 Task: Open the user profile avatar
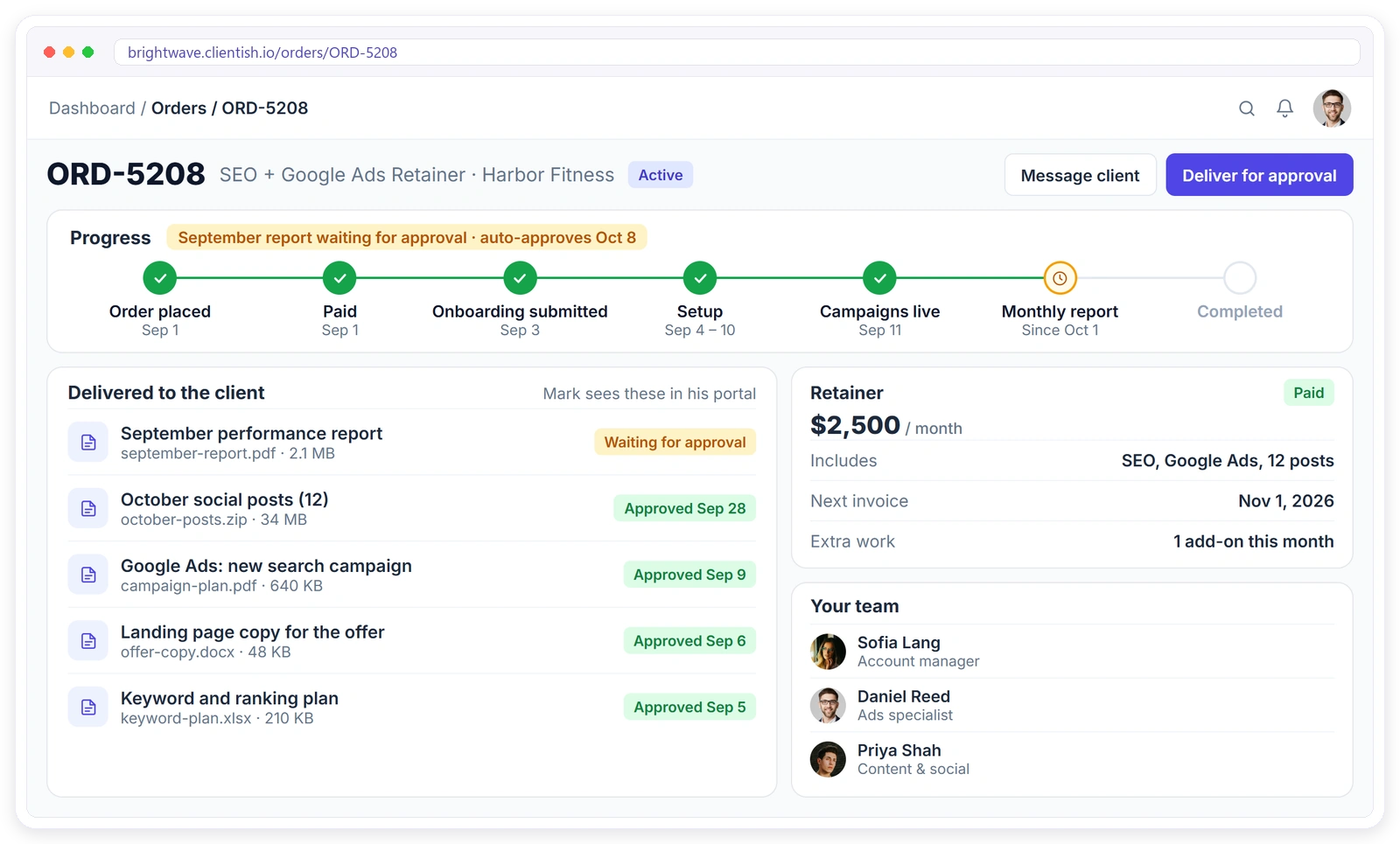(x=1332, y=108)
